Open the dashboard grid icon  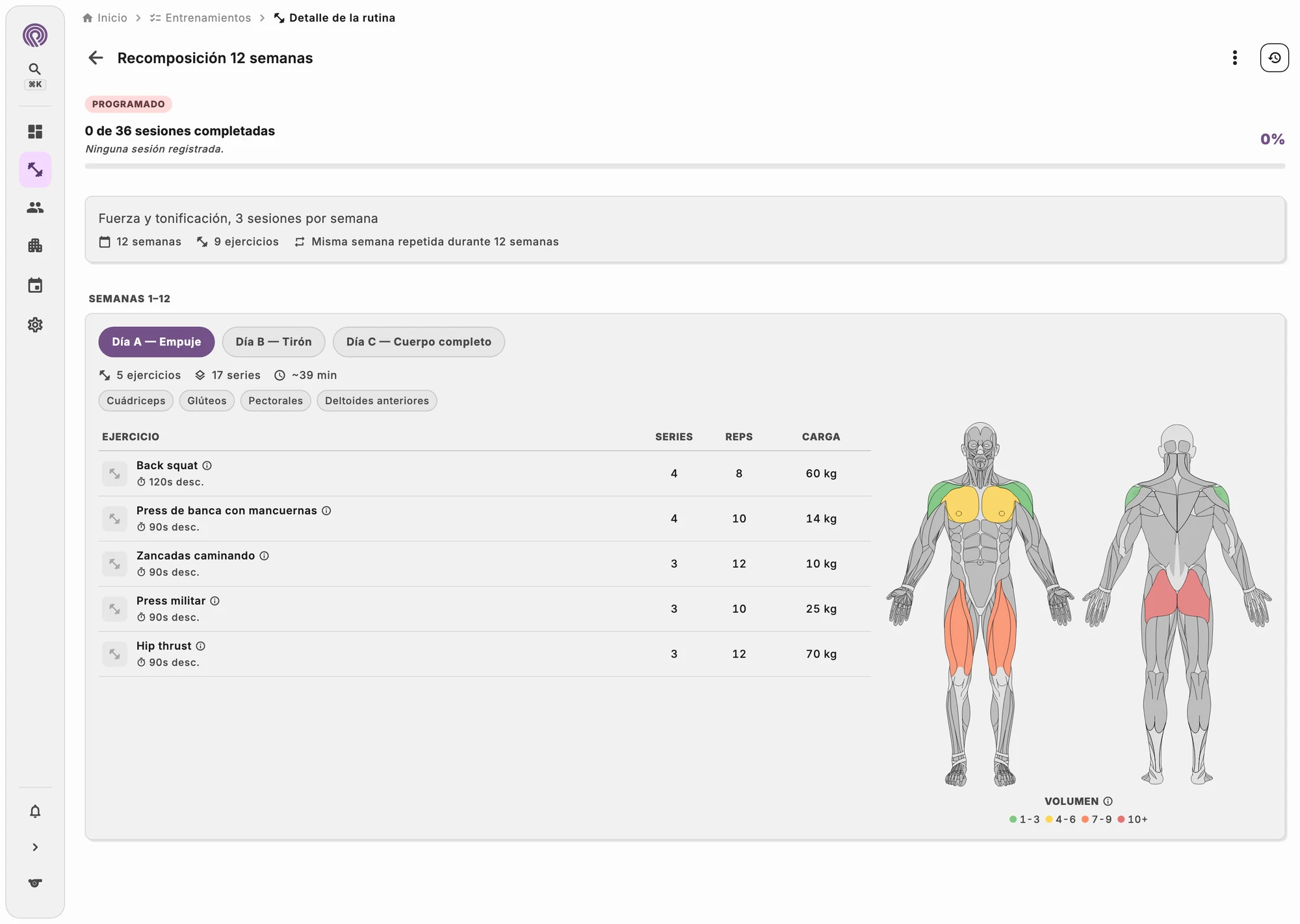(x=35, y=132)
